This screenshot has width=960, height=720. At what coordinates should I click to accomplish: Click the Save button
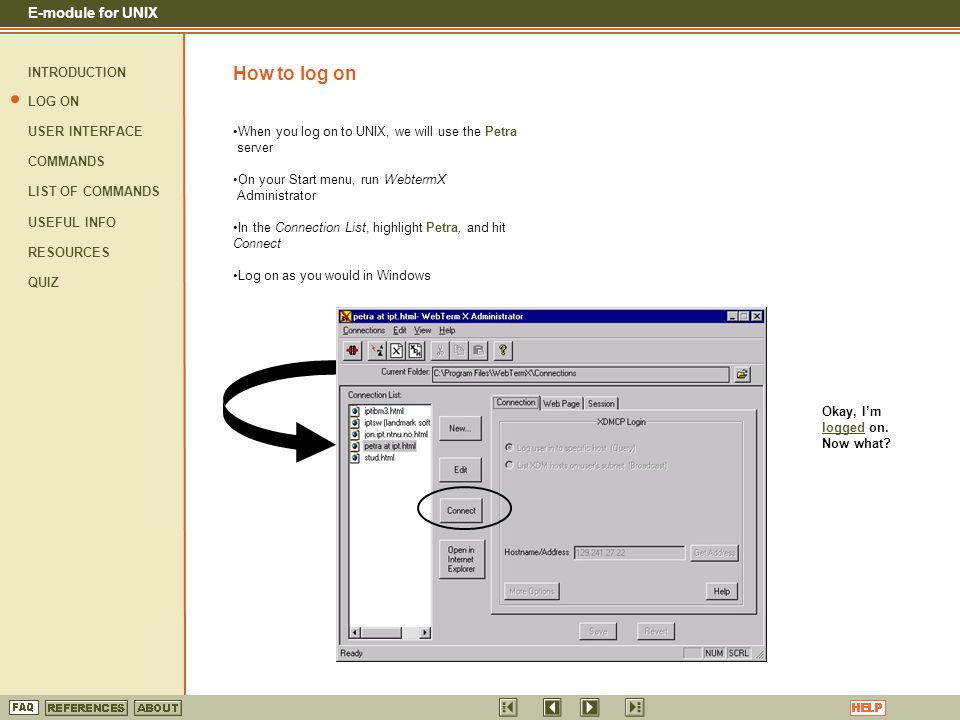[x=598, y=631]
